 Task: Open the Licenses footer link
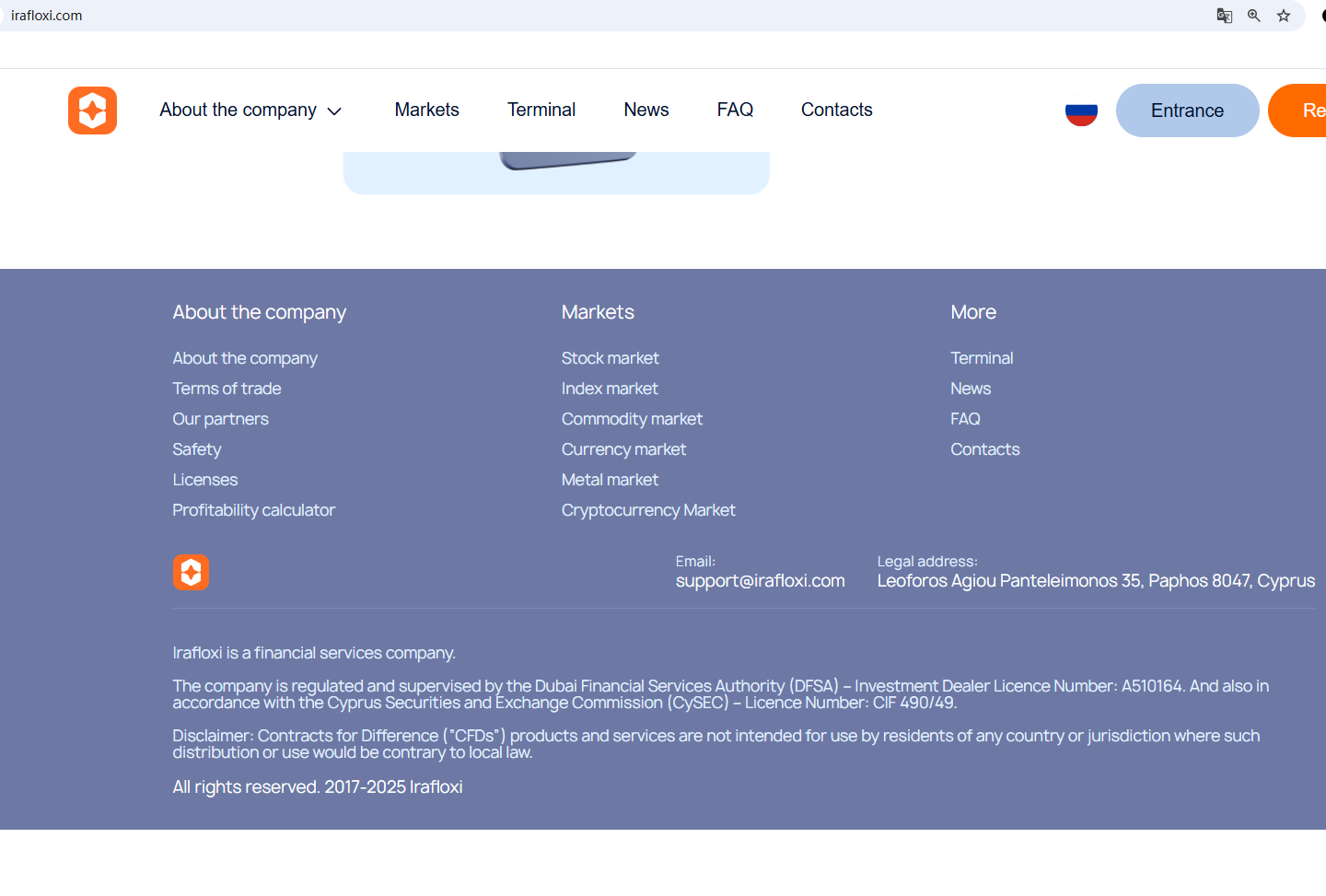coord(204,480)
